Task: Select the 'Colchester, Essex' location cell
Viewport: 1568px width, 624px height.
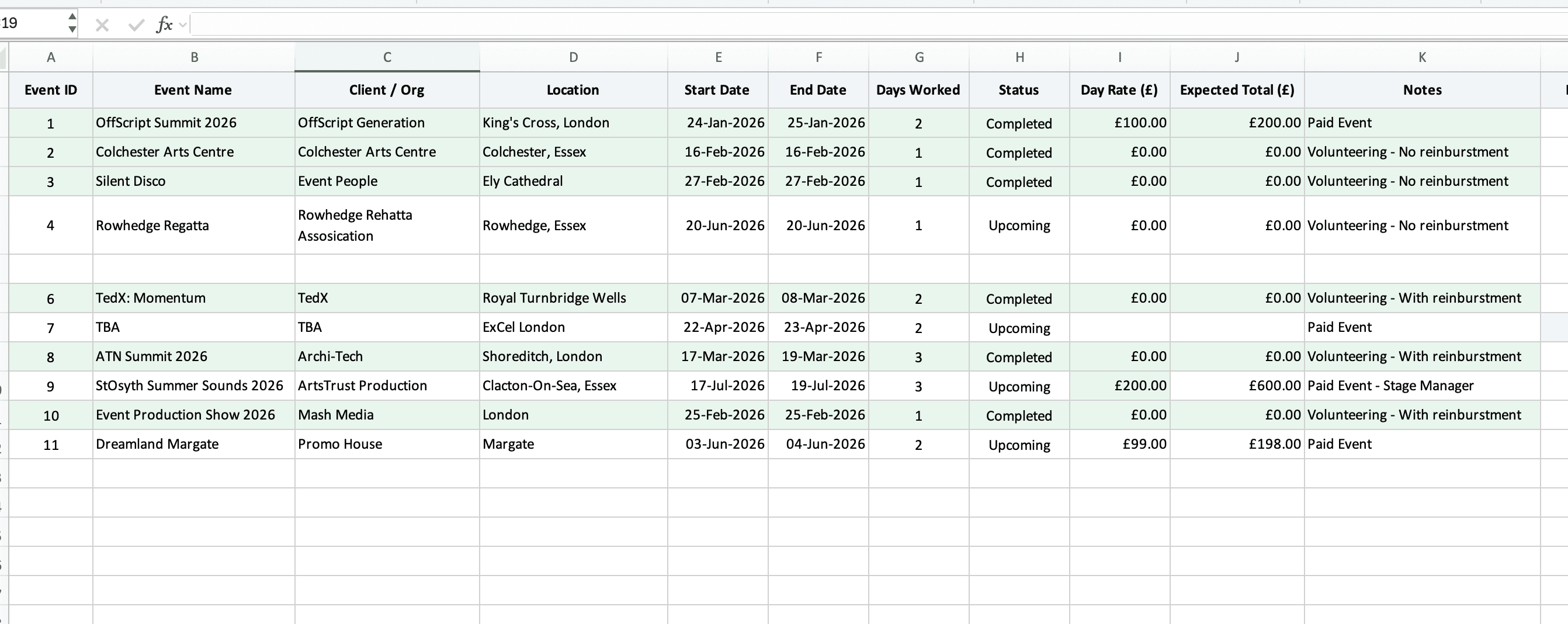Action: (573, 152)
